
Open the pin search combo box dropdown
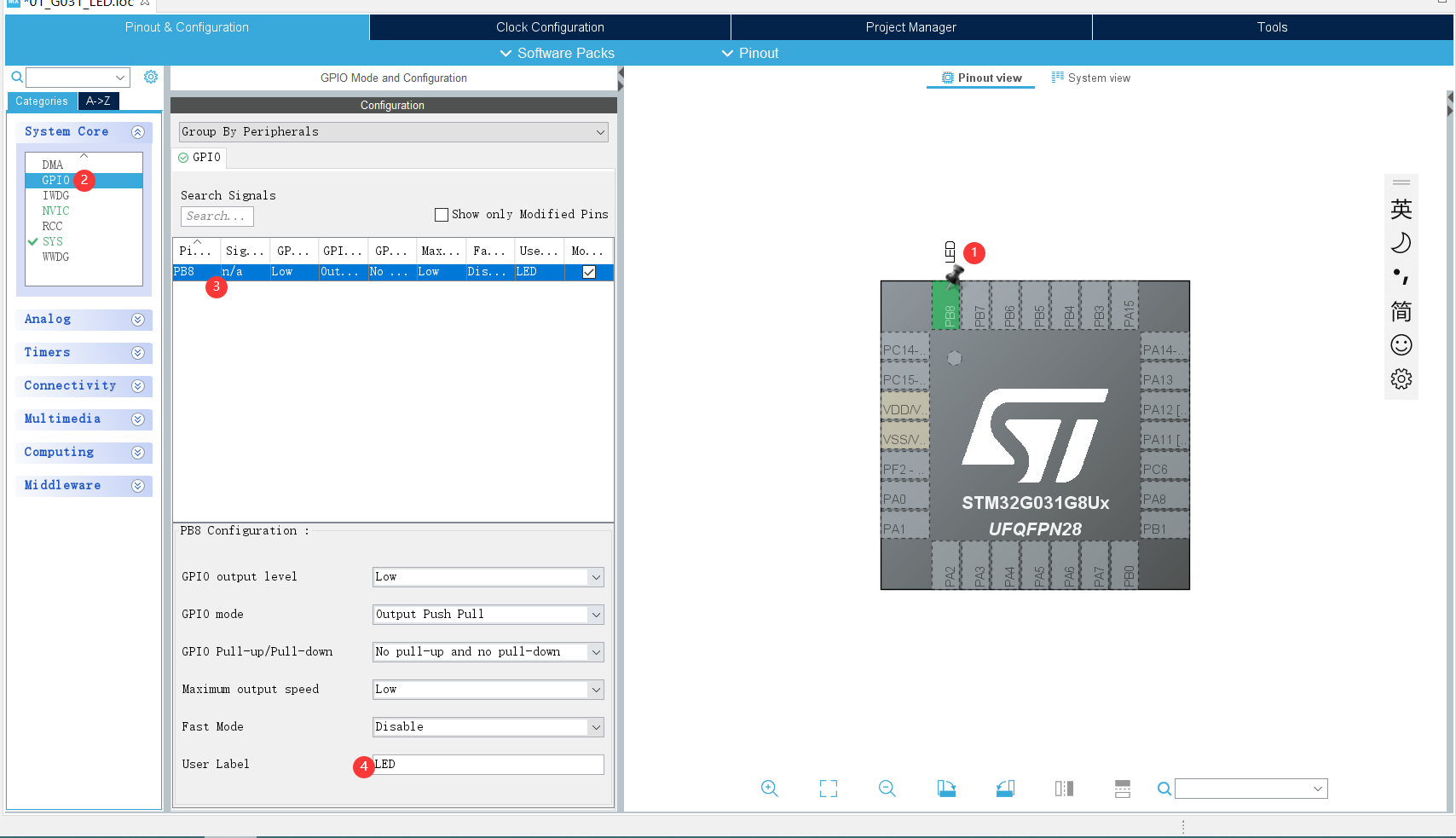pos(1318,789)
